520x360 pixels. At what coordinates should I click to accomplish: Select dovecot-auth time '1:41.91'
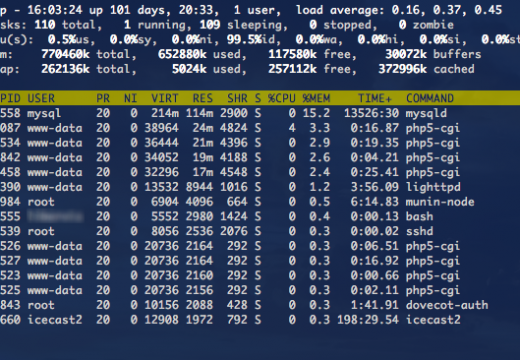[375, 305]
